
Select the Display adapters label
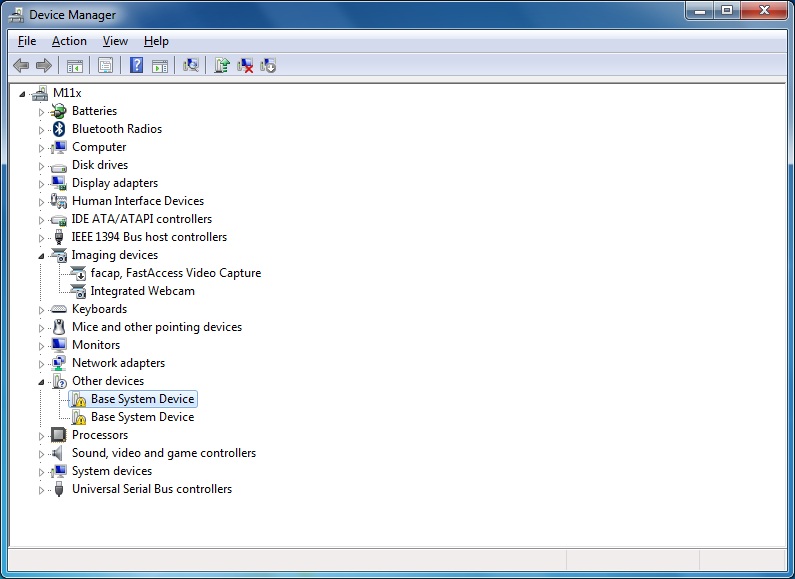pyautogui.click(x=115, y=183)
